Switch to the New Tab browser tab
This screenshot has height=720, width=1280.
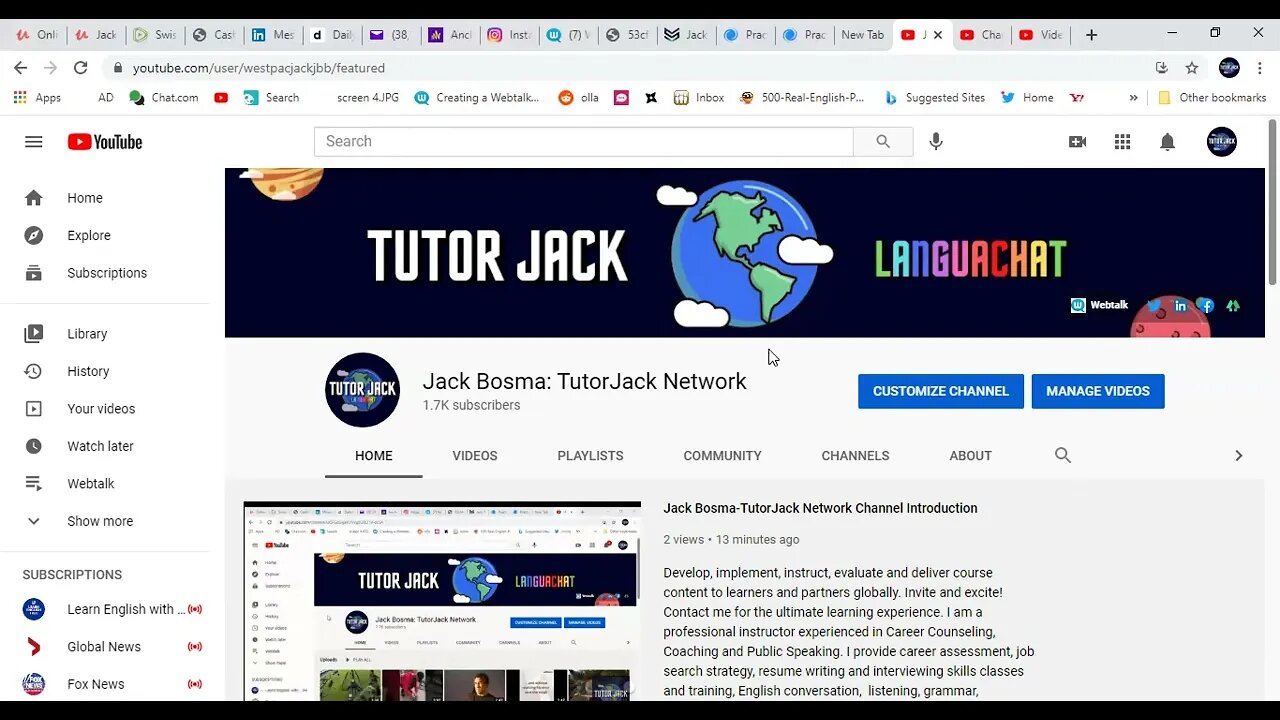[x=862, y=35]
